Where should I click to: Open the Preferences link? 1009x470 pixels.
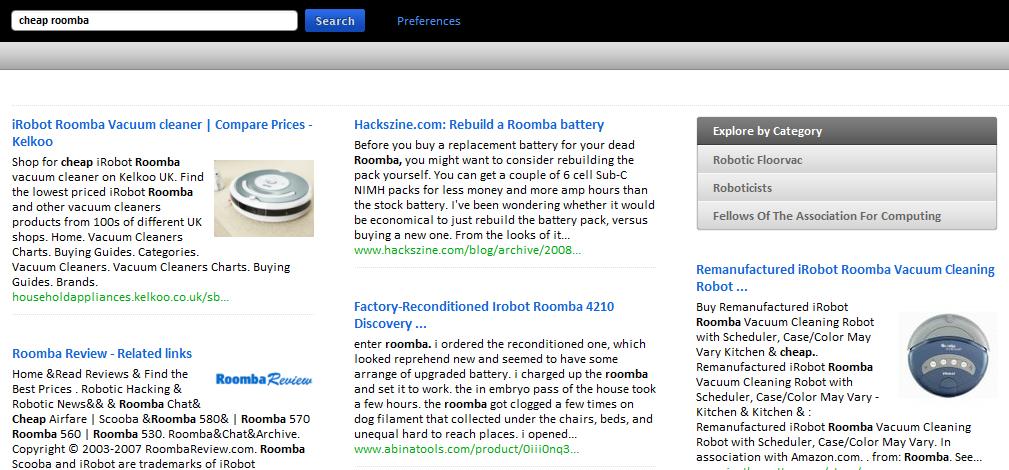point(429,21)
